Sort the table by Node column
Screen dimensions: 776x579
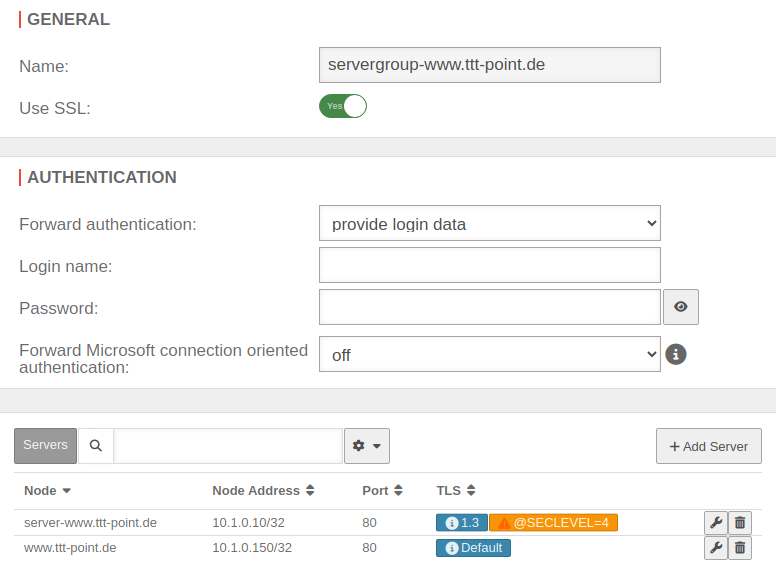[x=48, y=491]
